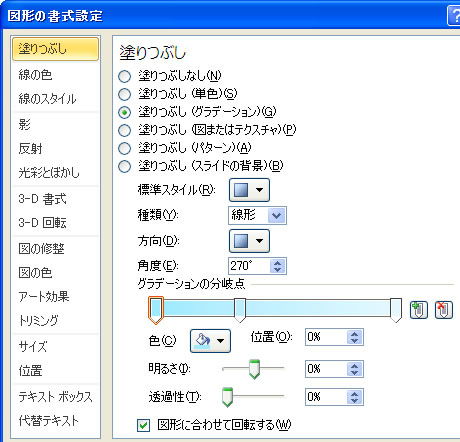Open the 種類 dropdown showing 線形
This screenshot has height=442, width=460.
point(257,215)
